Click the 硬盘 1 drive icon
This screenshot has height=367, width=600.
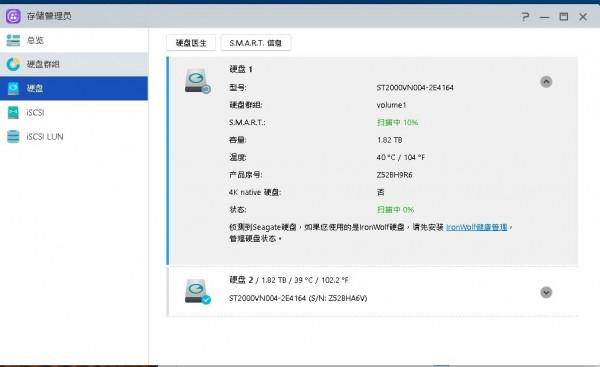[x=197, y=81]
